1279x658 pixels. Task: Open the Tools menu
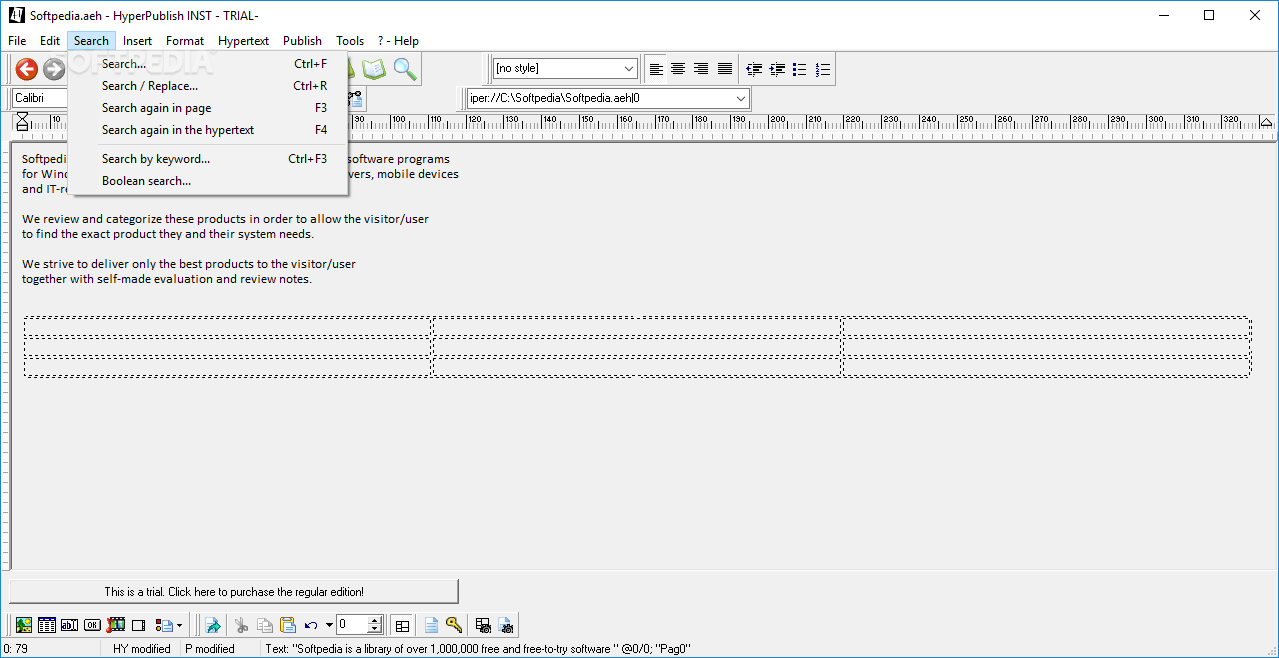click(350, 41)
